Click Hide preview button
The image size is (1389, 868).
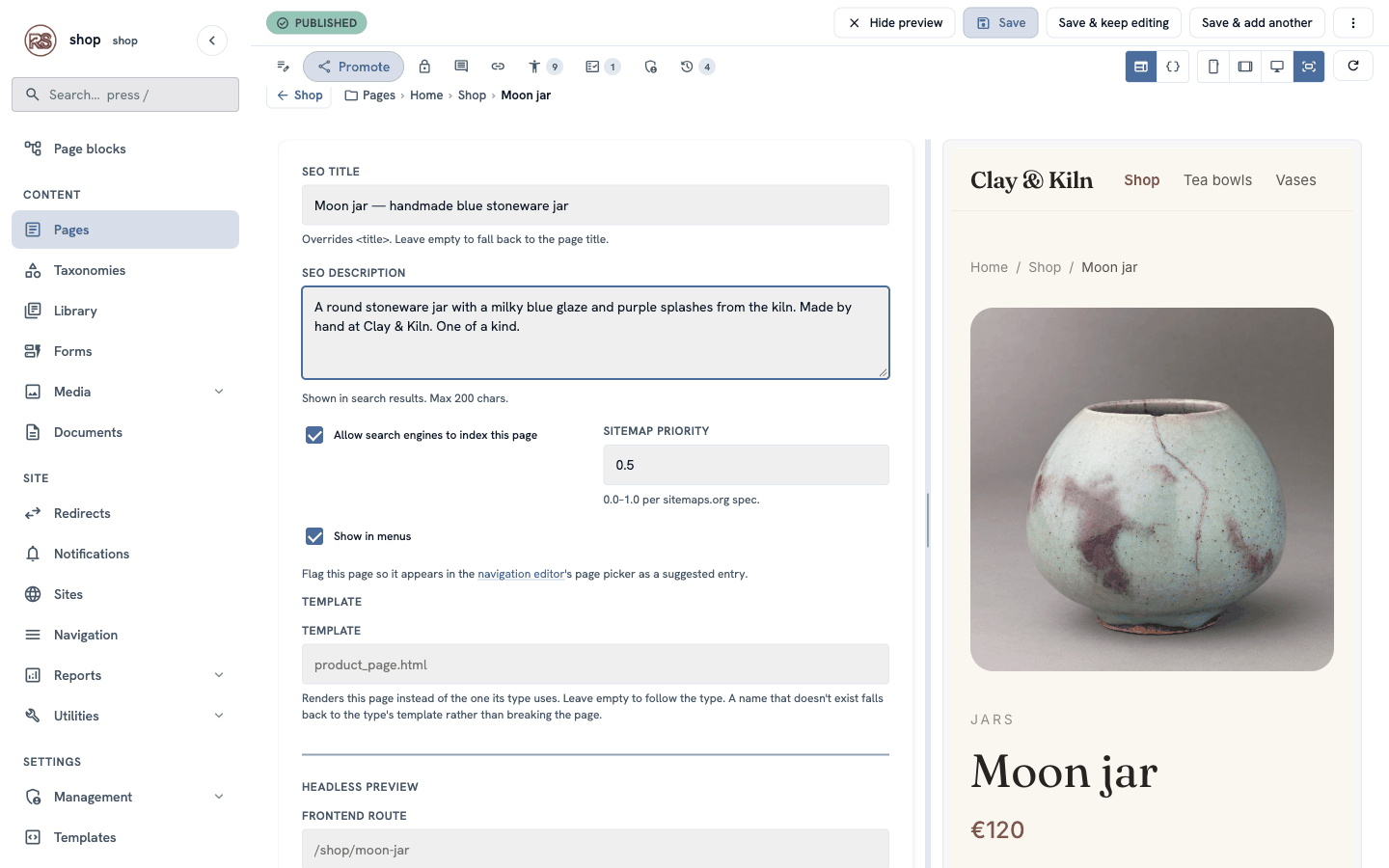coord(895,23)
